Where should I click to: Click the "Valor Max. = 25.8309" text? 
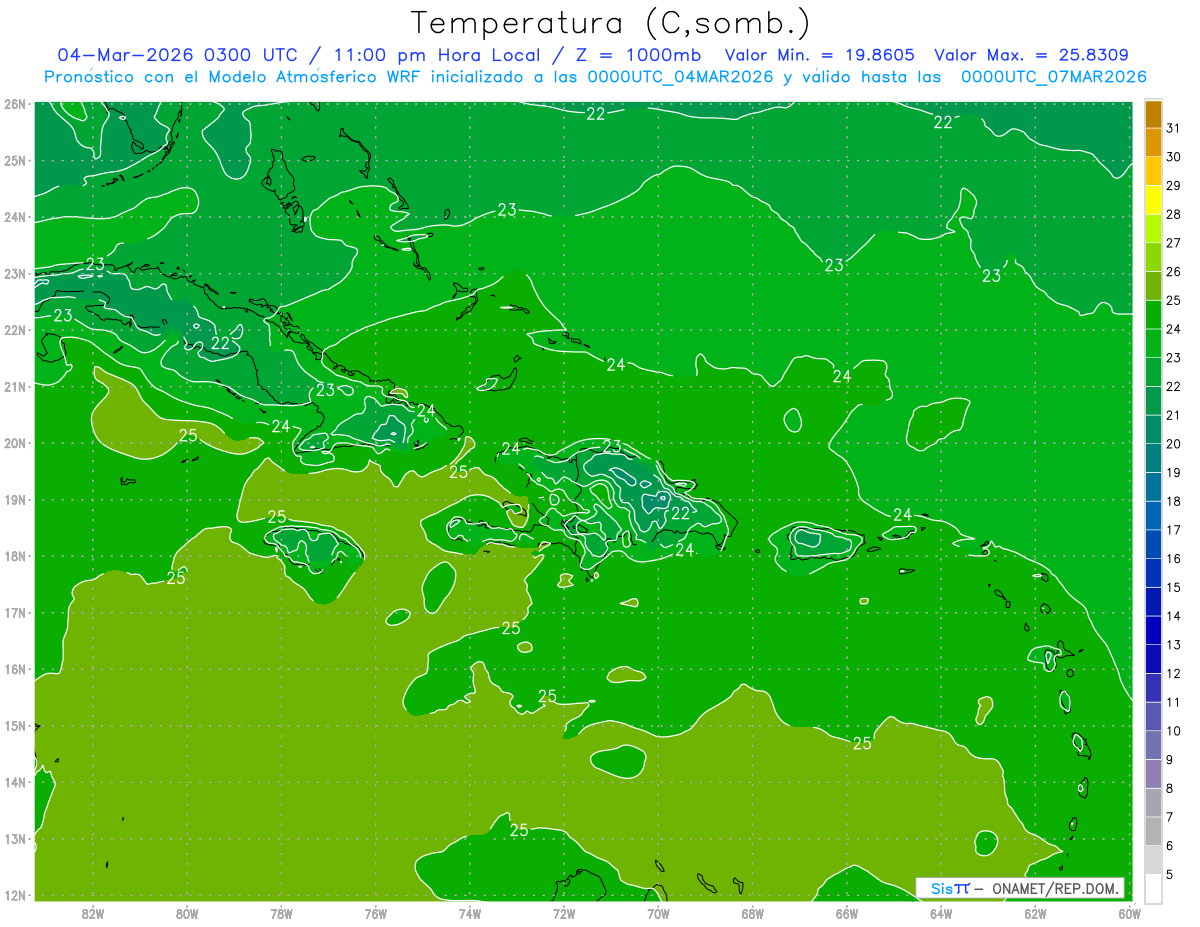coord(1032,55)
